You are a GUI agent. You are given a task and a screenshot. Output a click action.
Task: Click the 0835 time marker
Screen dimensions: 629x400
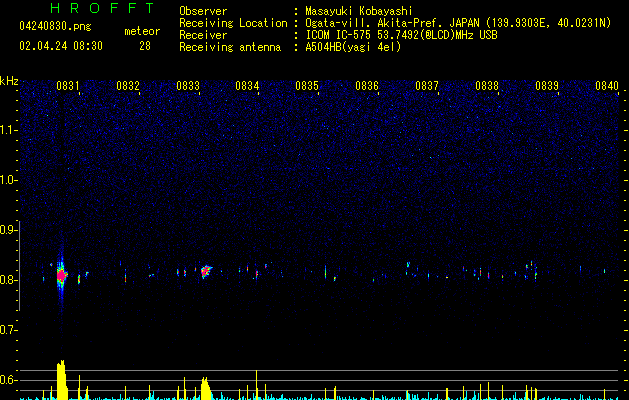307,86
